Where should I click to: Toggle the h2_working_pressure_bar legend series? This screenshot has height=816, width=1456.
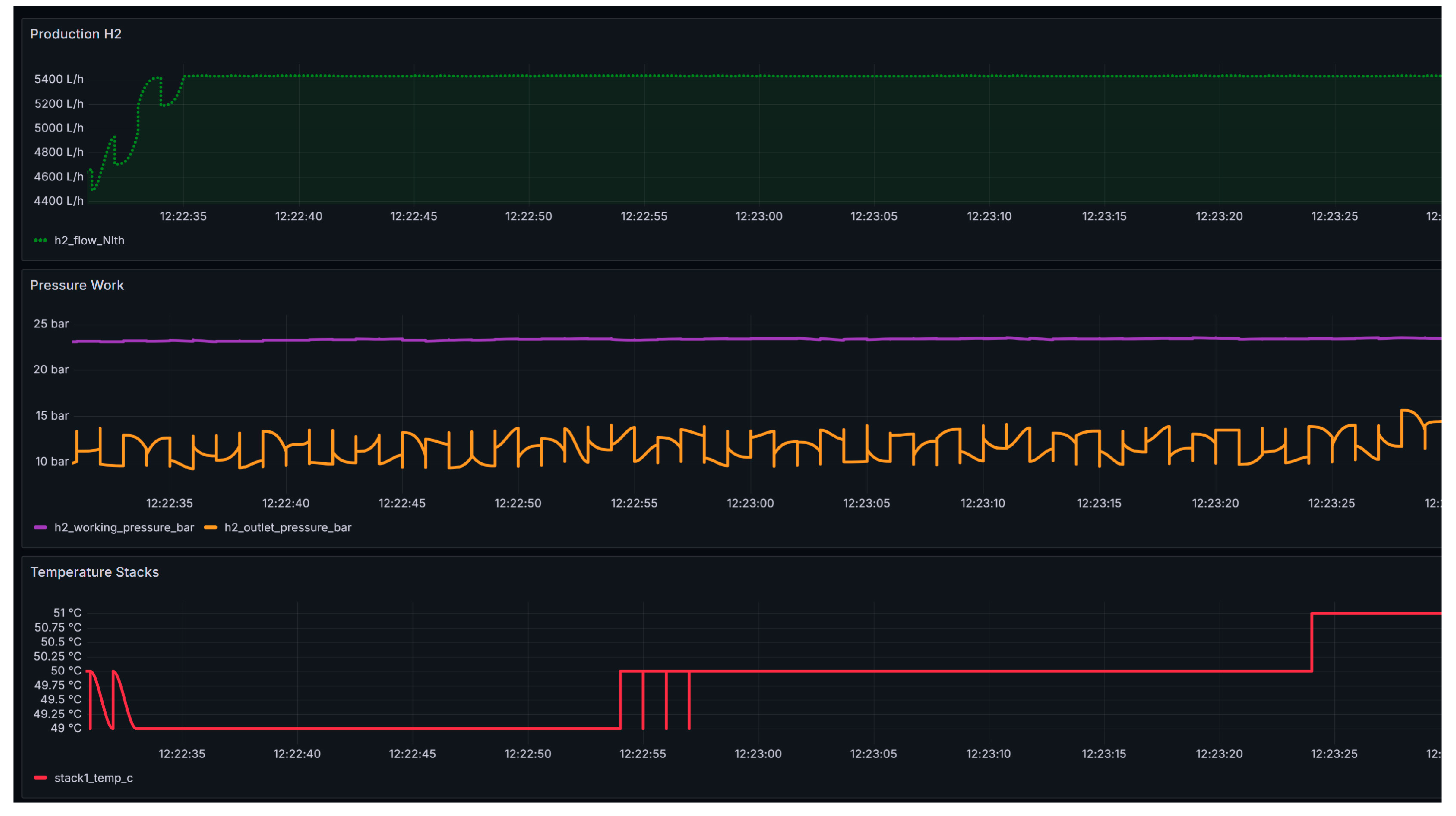pos(124,527)
